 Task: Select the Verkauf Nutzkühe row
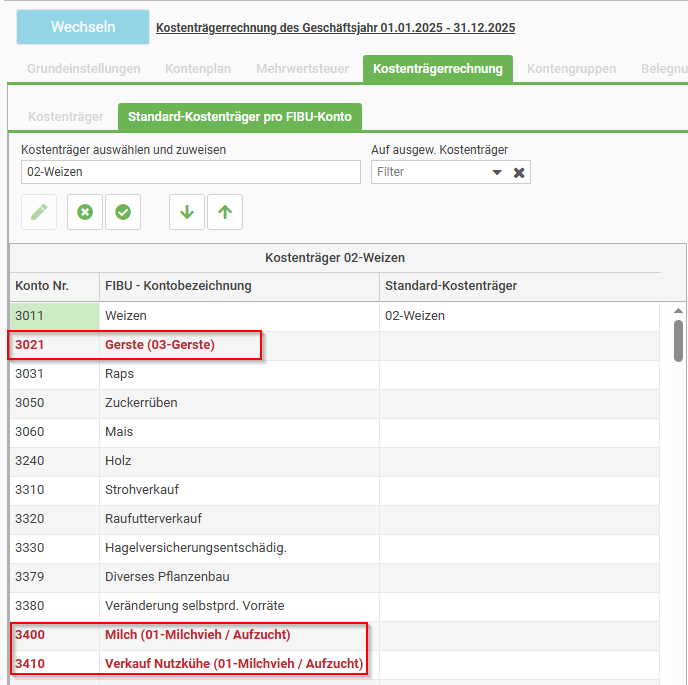pyautogui.click(x=335, y=663)
